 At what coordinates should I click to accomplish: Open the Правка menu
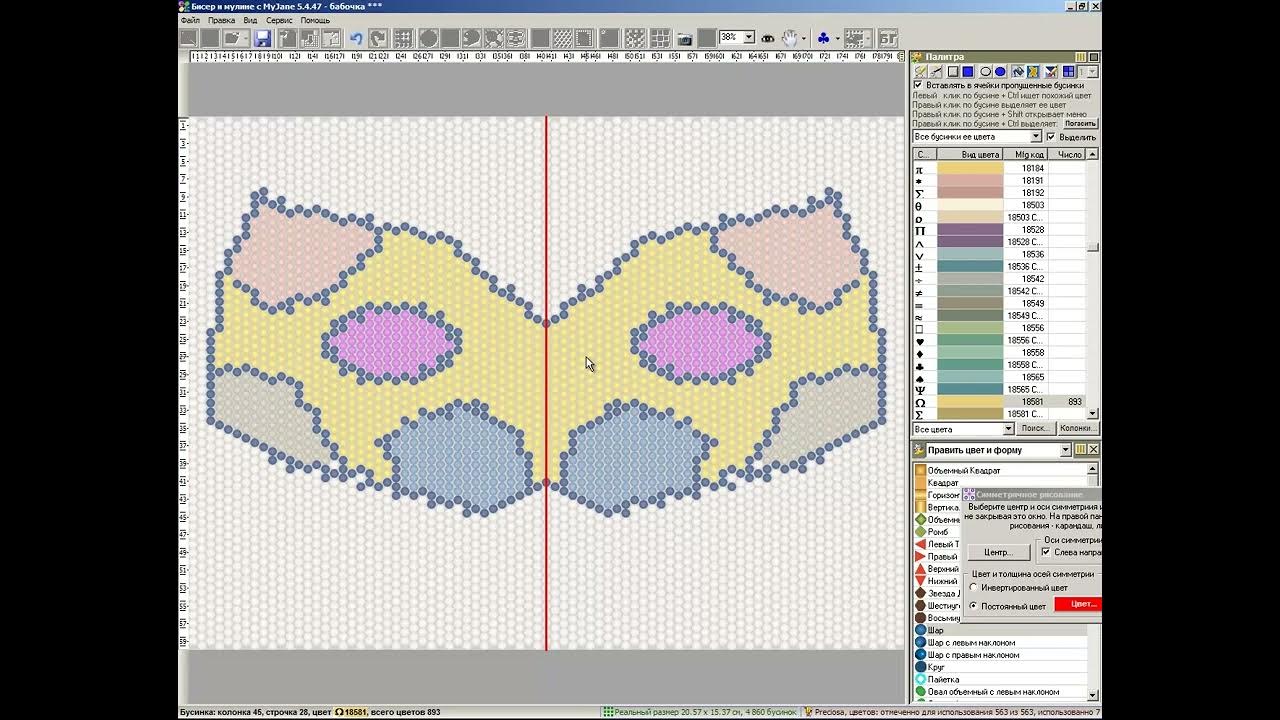pyautogui.click(x=221, y=20)
